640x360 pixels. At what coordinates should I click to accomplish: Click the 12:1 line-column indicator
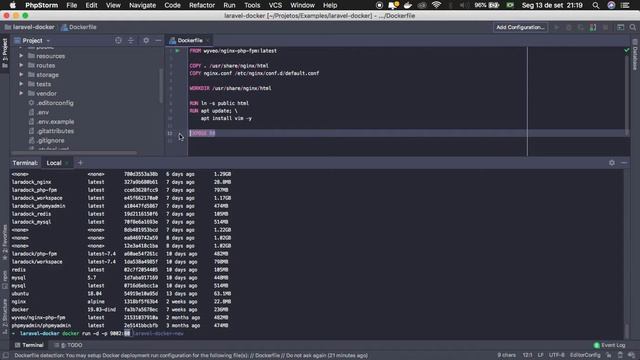coord(527,356)
